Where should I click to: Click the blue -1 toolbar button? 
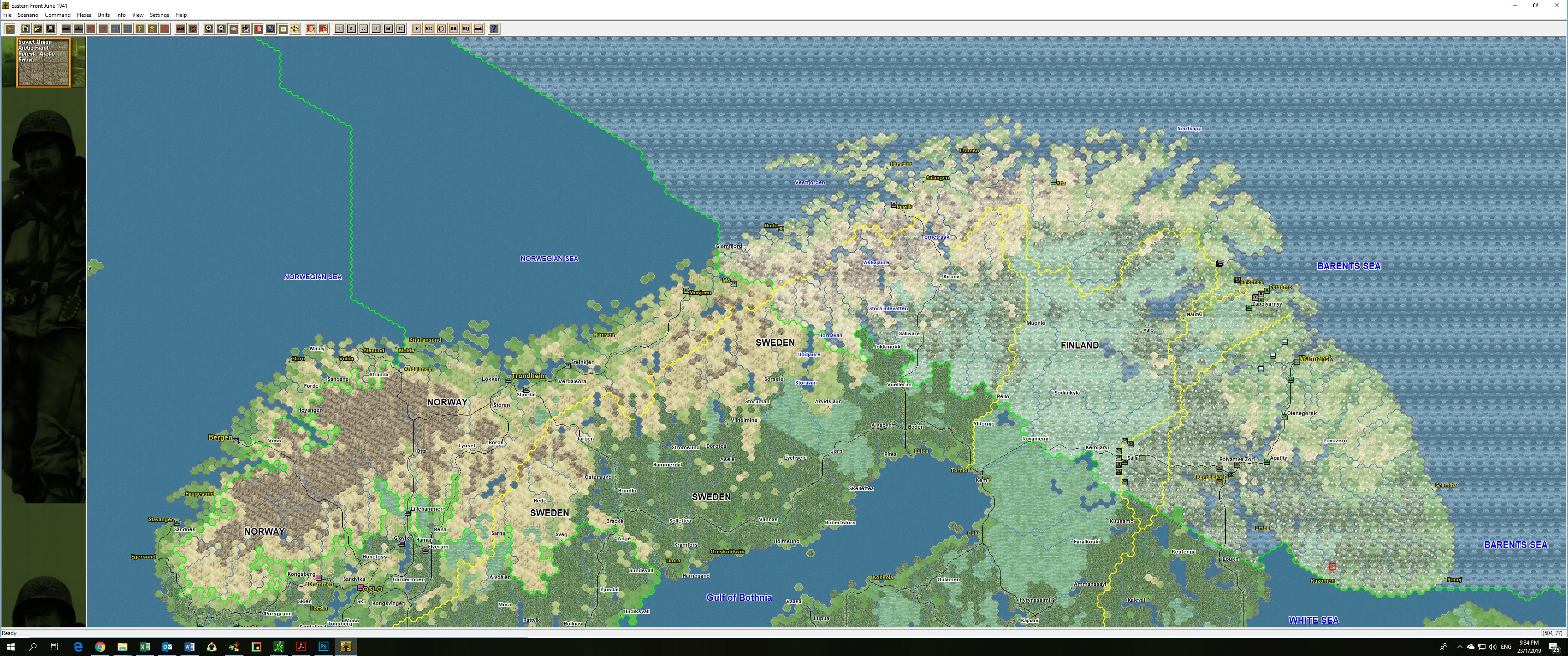(128, 29)
